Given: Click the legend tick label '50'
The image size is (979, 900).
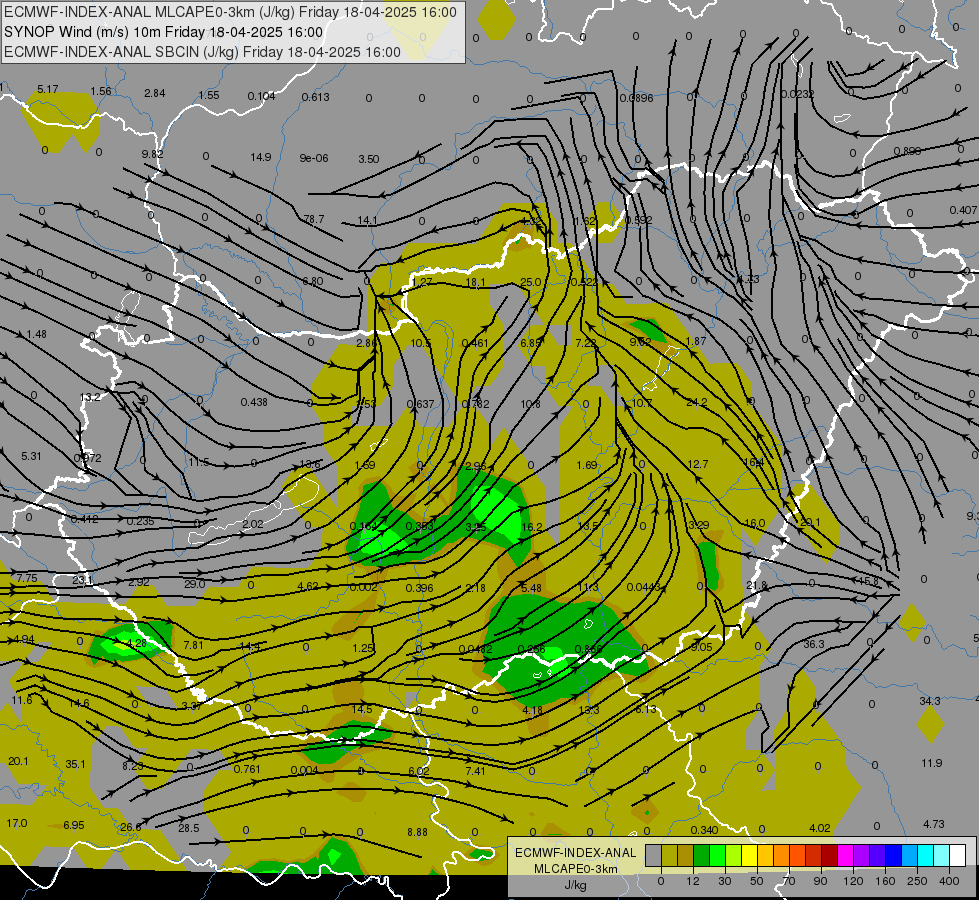Looking at the screenshot, I should click(757, 881).
